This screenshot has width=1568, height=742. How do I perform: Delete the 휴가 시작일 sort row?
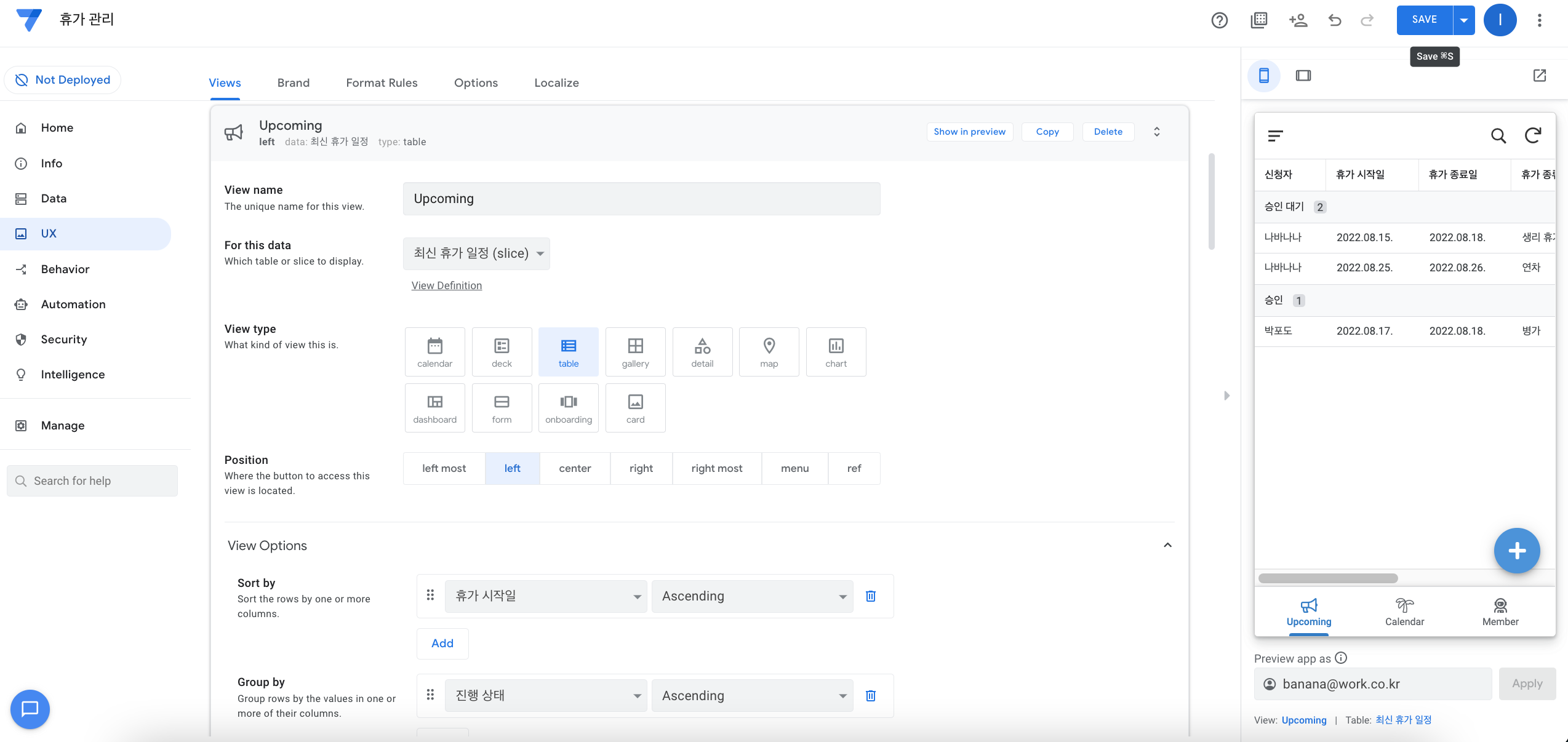pos(870,596)
